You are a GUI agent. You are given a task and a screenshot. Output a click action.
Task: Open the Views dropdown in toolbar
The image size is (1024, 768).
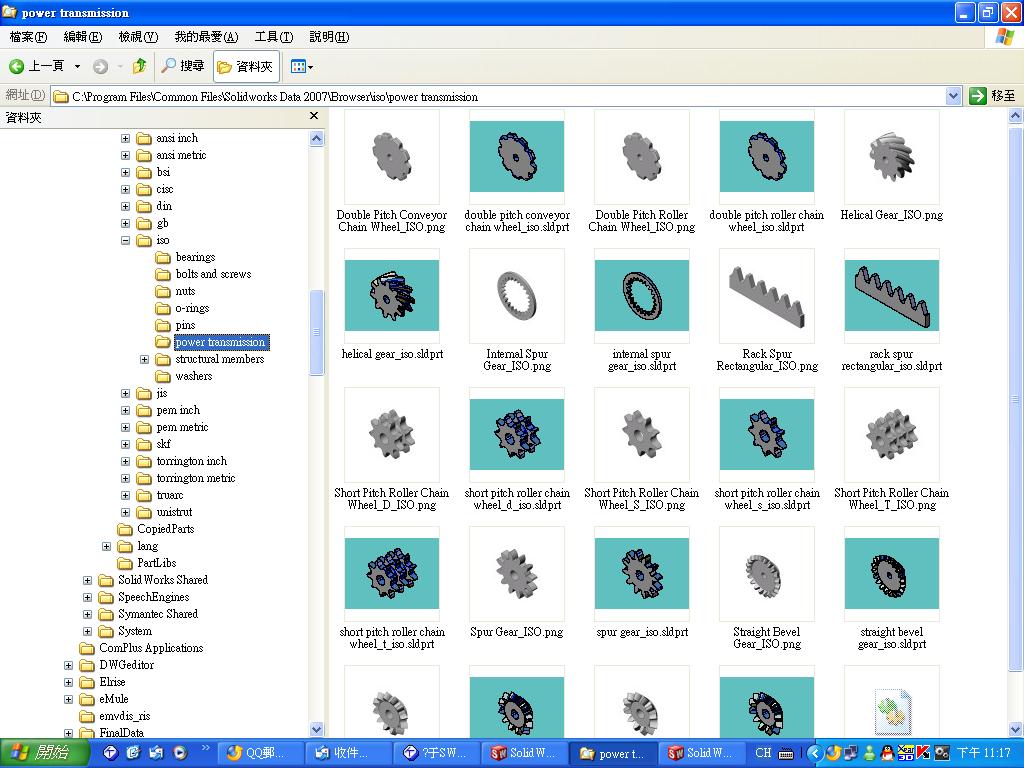click(x=302, y=67)
